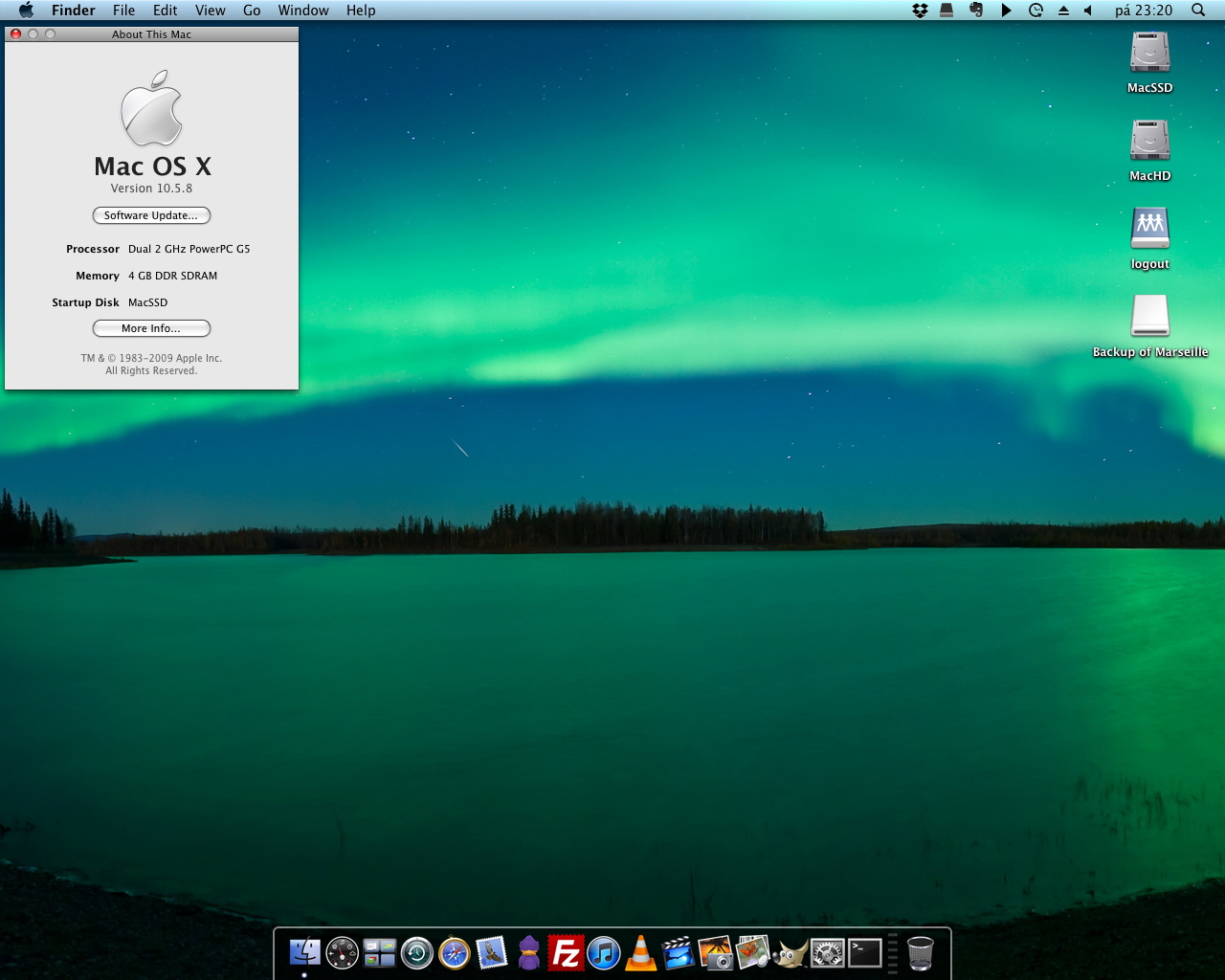Click the Dropbox menu bar icon
1225x980 pixels.
(x=920, y=11)
